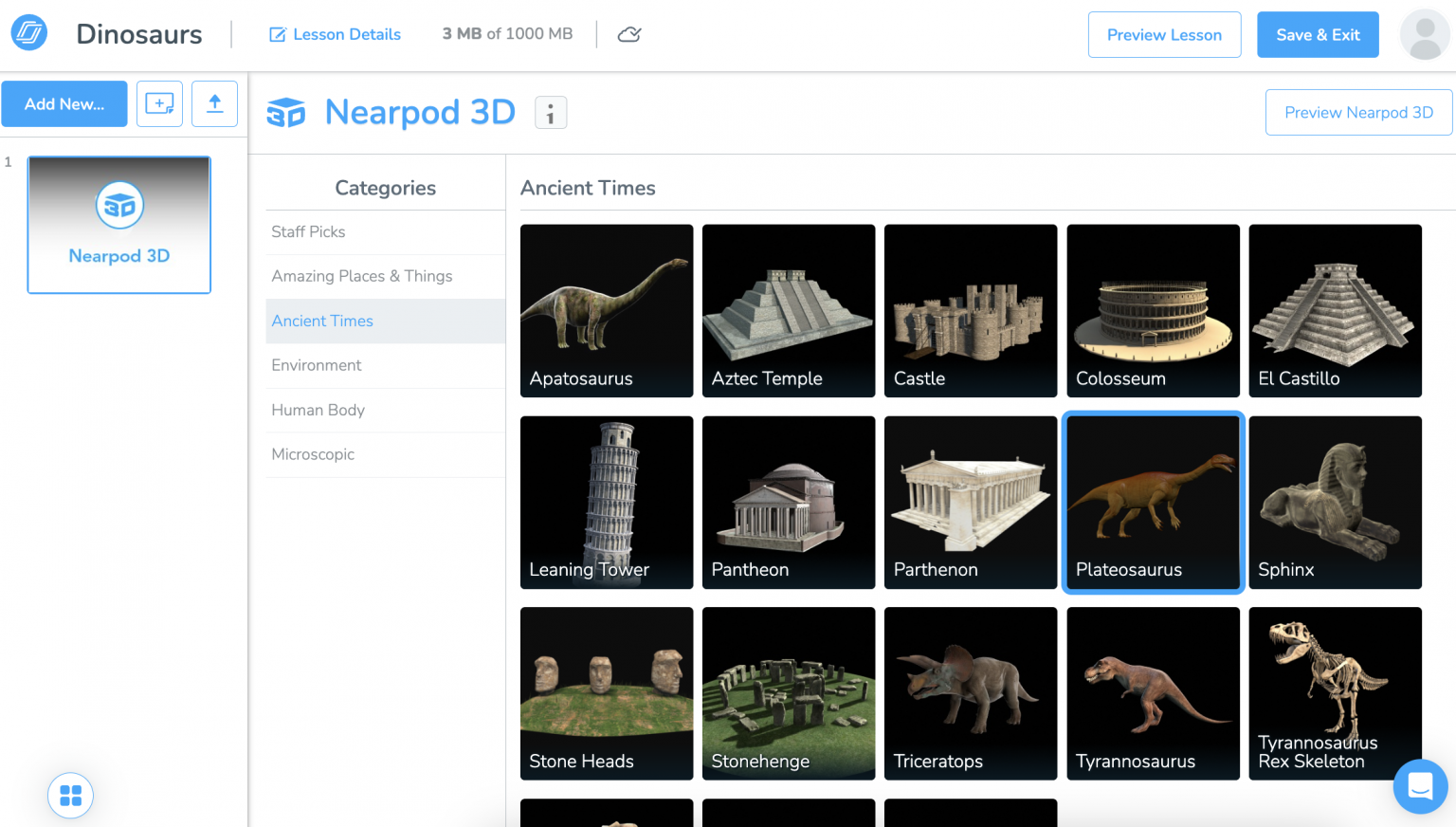Open Lesson Details via its pencil icon
Image resolution: width=1456 pixels, height=827 pixels.
pos(278,34)
